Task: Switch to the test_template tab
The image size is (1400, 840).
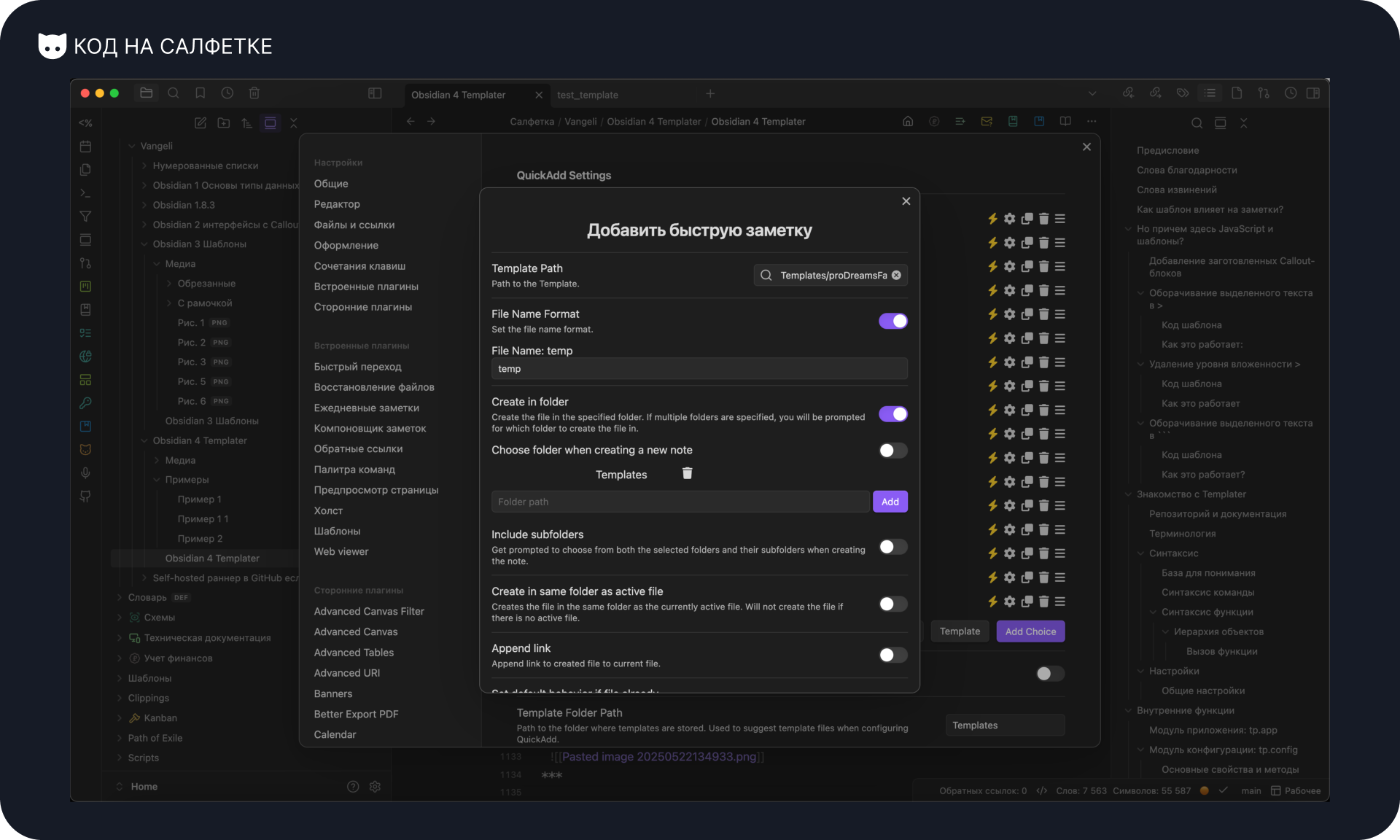Action: [588, 95]
